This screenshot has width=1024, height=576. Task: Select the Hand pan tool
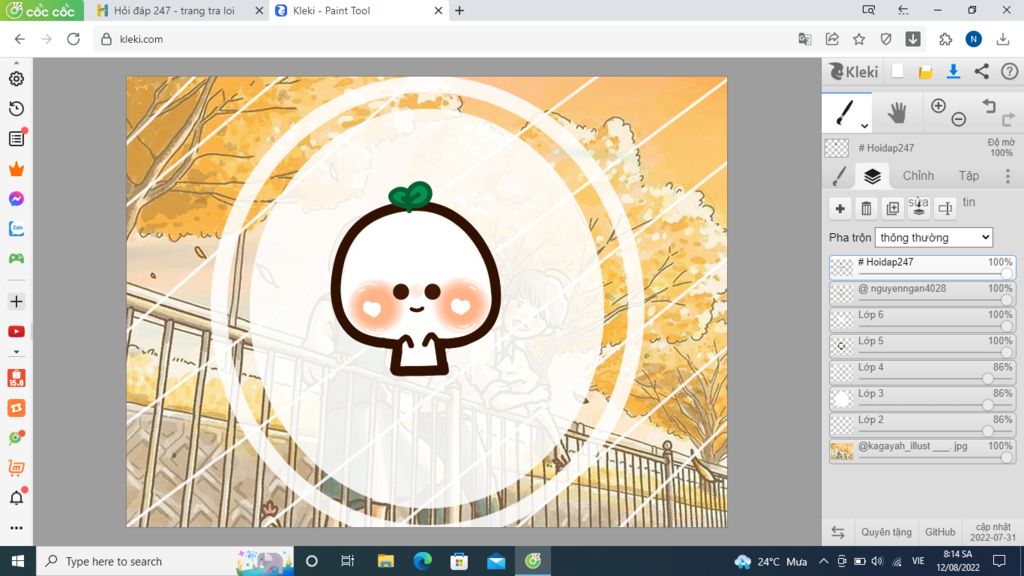tap(897, 113)
